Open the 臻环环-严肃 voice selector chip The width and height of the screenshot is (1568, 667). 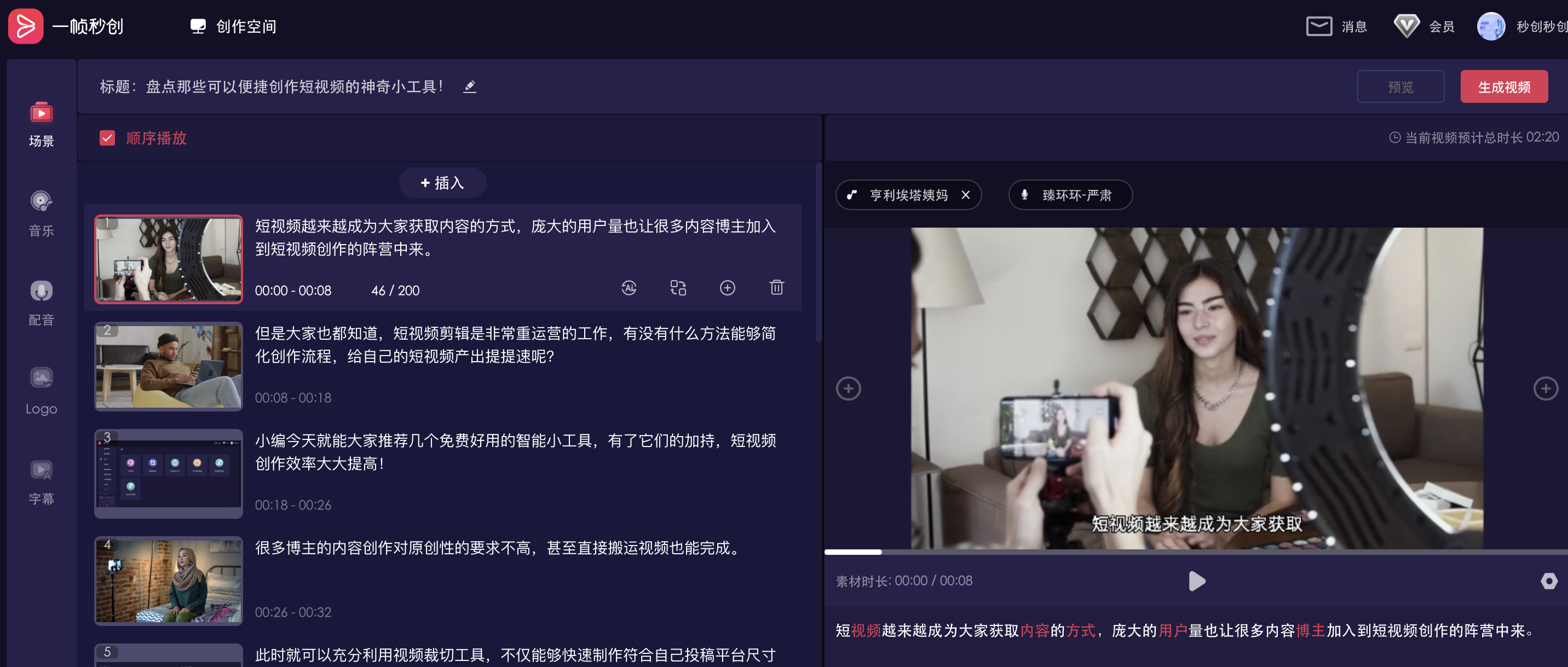point(1070,195)
